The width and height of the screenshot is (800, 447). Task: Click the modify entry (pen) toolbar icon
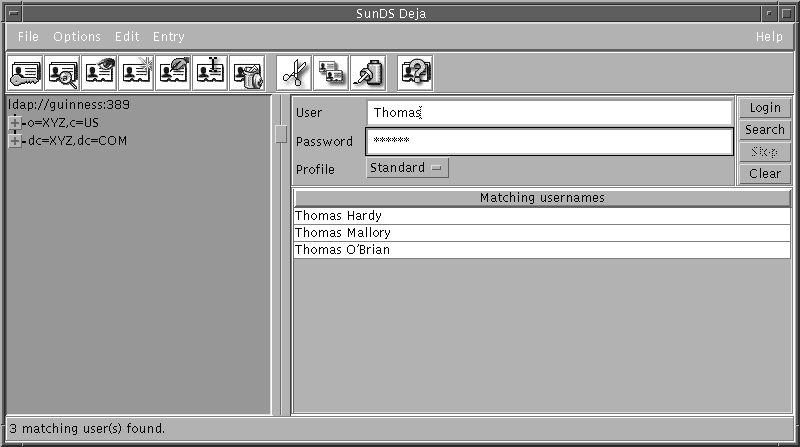coord(173,73)
